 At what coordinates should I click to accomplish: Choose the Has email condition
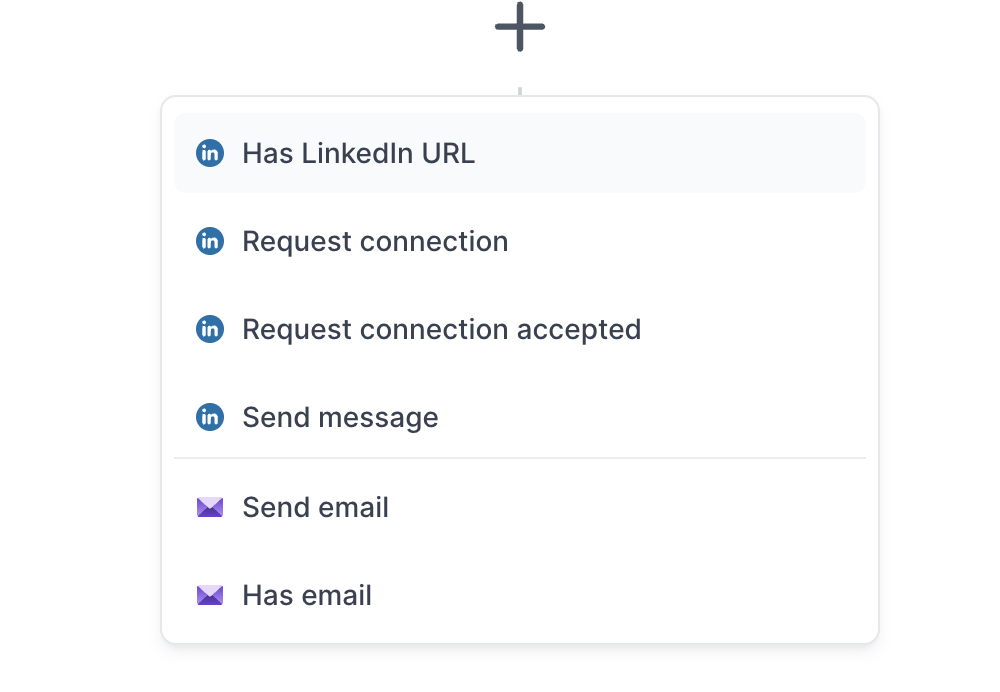(520, 595)
